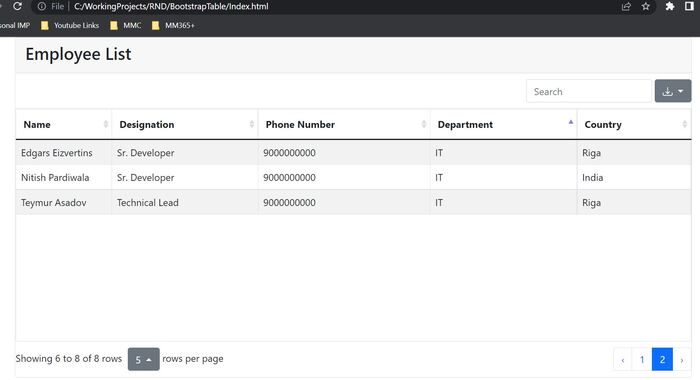700x380 pixels.
Task: Open the export download dropdown
Action: click(673, 91)
